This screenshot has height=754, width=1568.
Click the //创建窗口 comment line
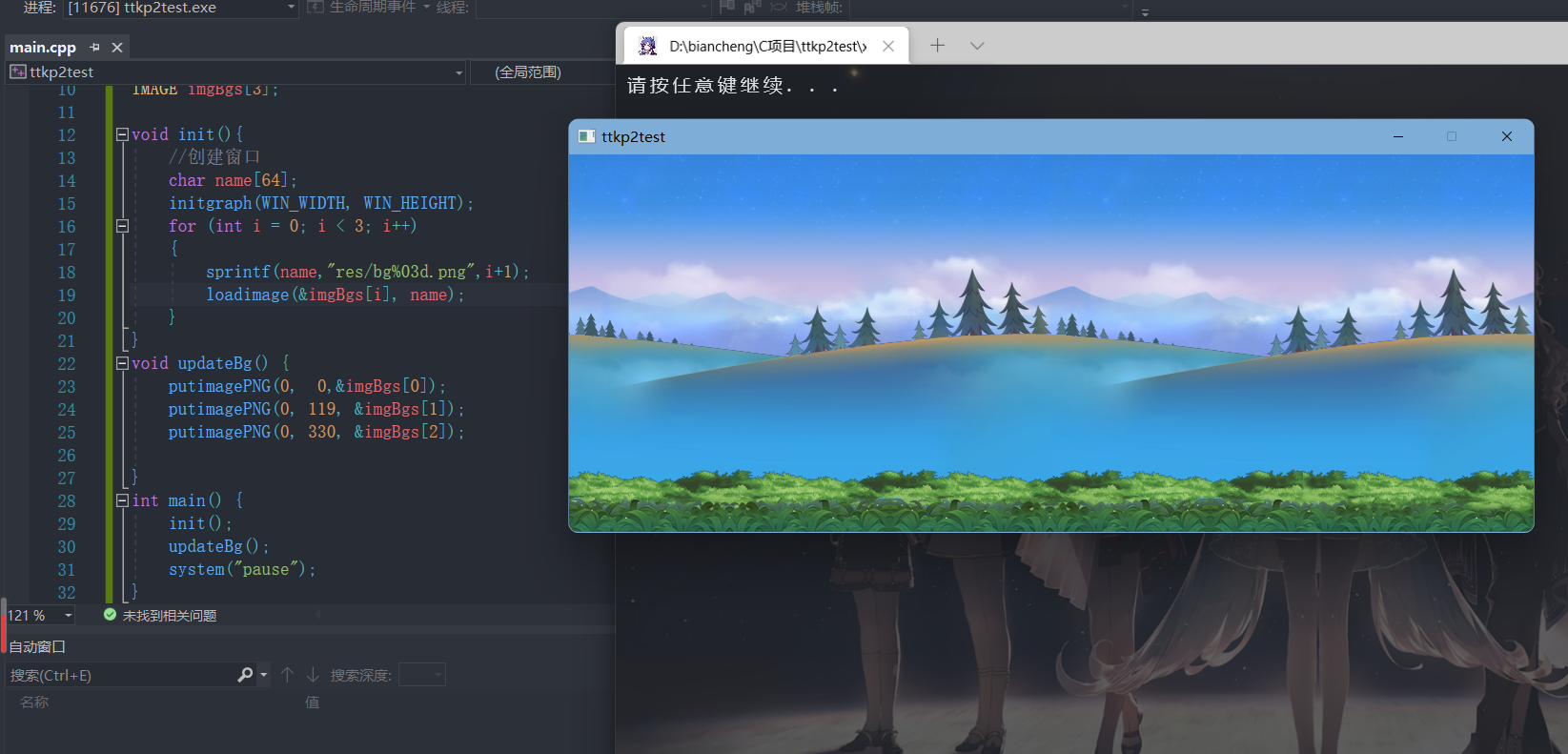(214, 157)
